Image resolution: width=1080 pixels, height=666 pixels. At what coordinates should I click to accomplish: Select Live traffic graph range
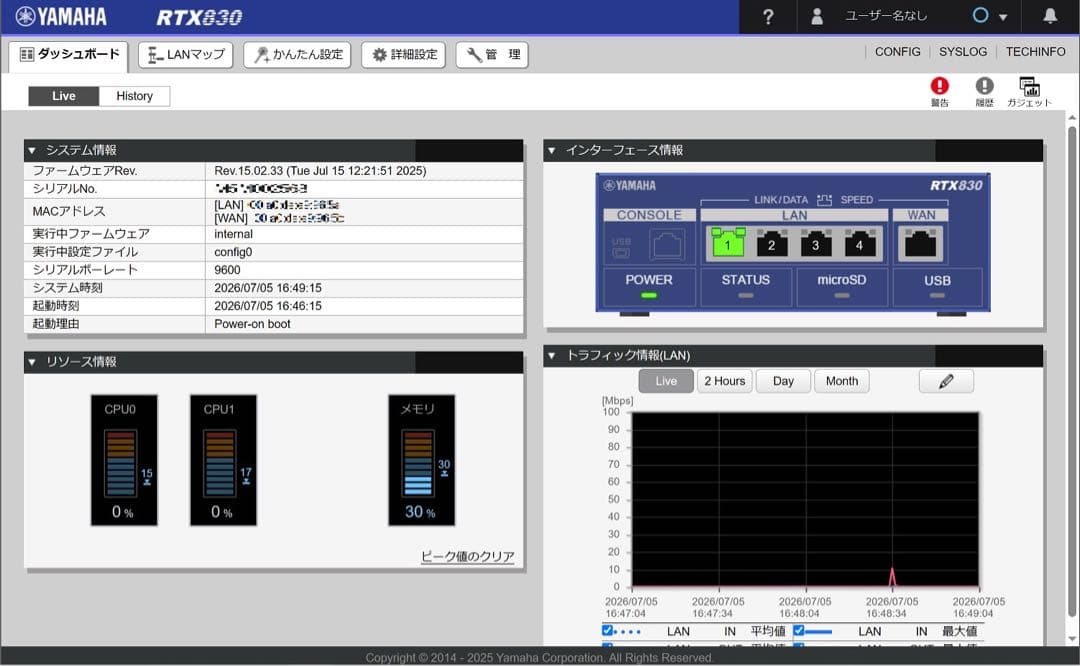click(x=666, y=381)
